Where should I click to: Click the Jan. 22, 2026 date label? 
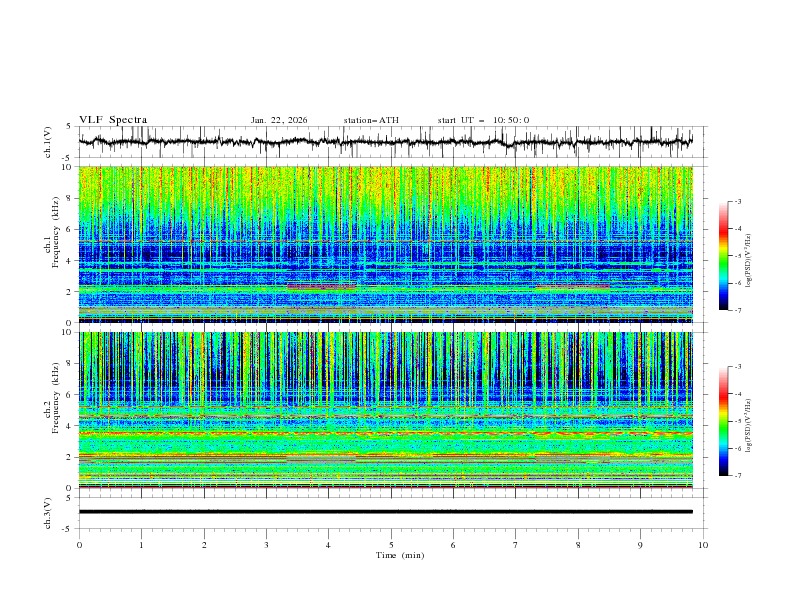tap(279, 120)
